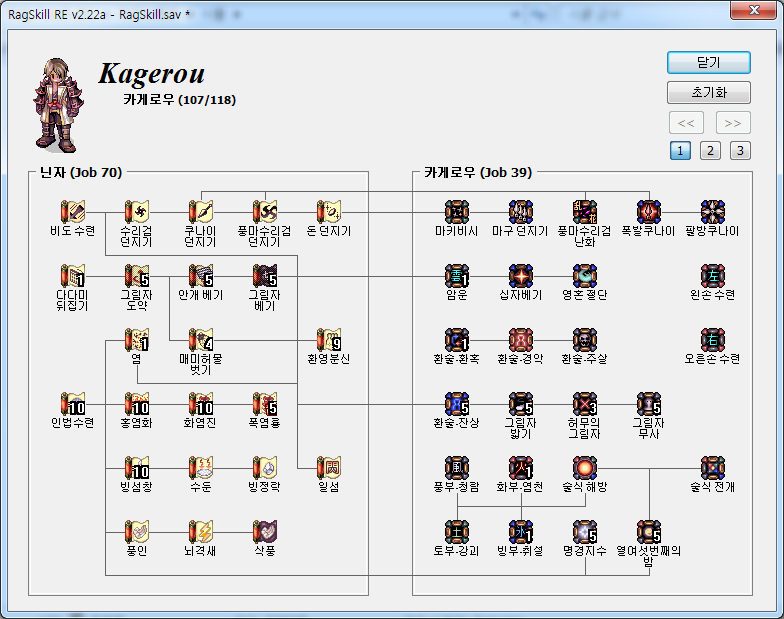
Task: Click the 삭풍 skill icon
Action: tap(265, 531)
